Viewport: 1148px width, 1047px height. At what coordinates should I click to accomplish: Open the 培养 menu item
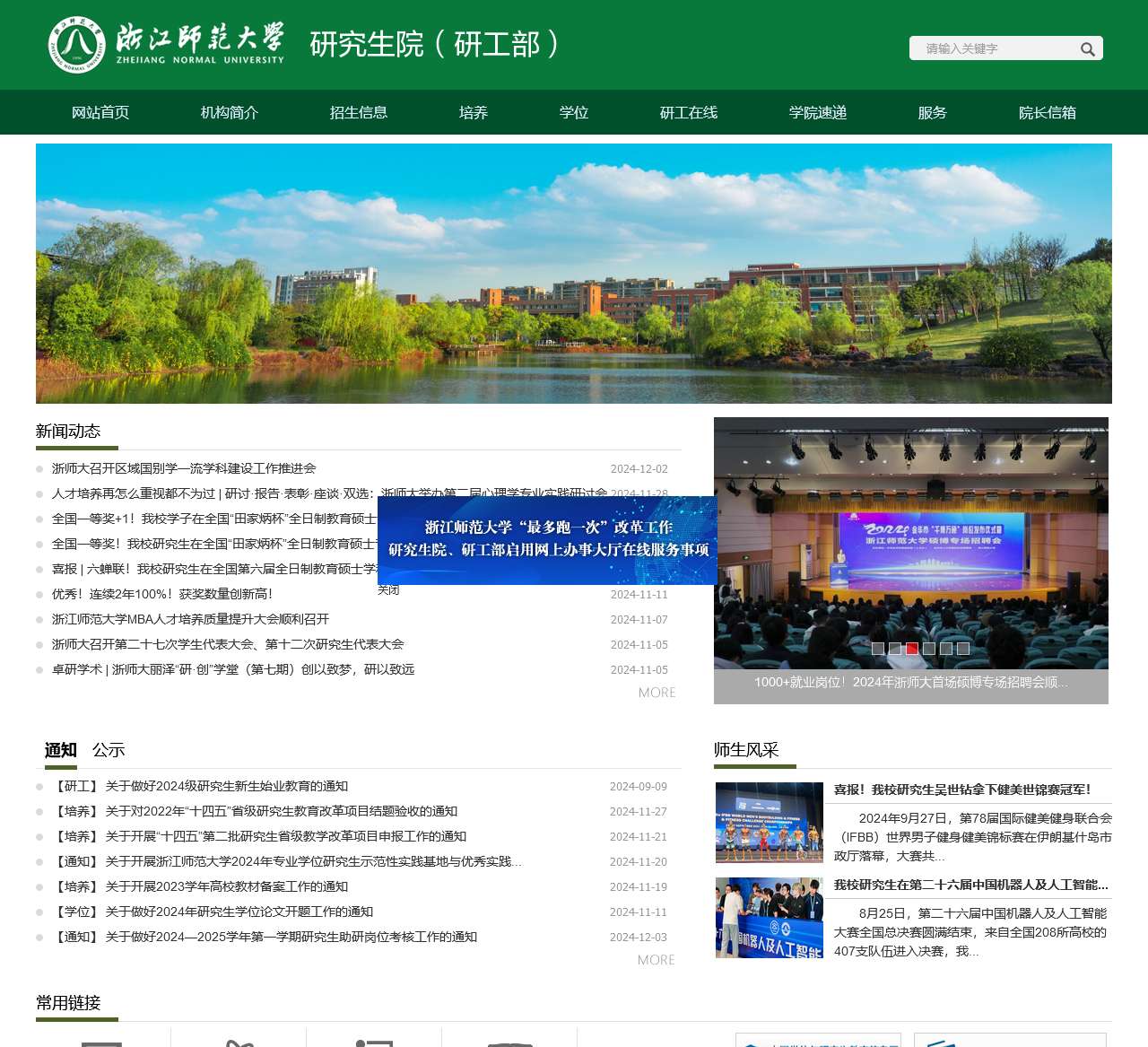[x=474, y=112]
